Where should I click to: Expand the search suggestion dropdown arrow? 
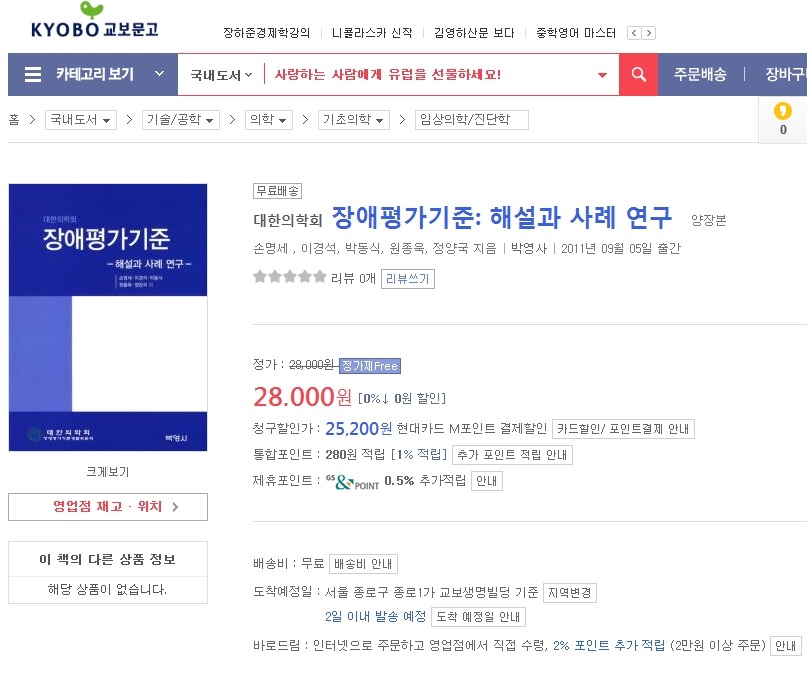[602, 75]
